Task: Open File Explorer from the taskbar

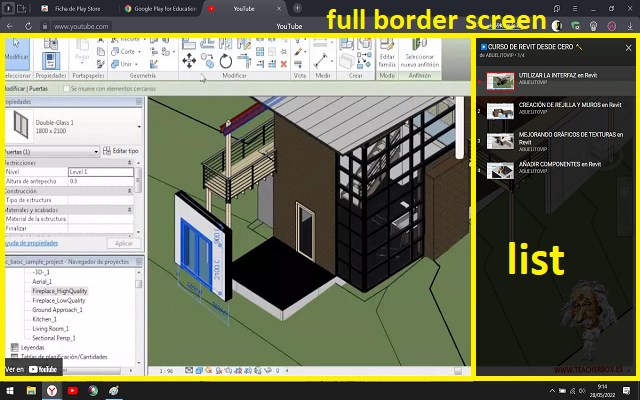Action: point(31,391)
